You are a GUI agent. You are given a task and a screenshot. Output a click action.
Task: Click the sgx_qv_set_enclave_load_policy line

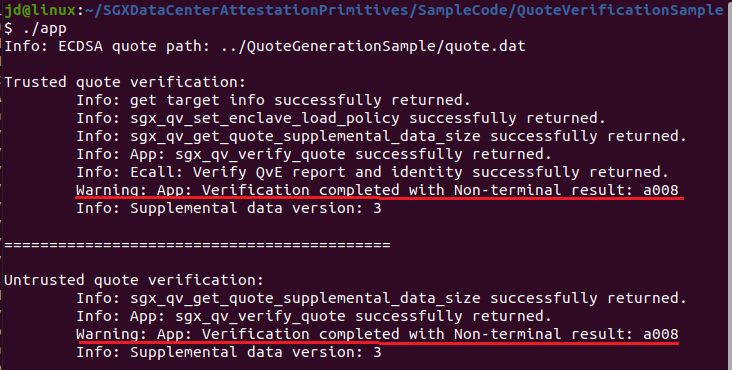coord(341,118)
